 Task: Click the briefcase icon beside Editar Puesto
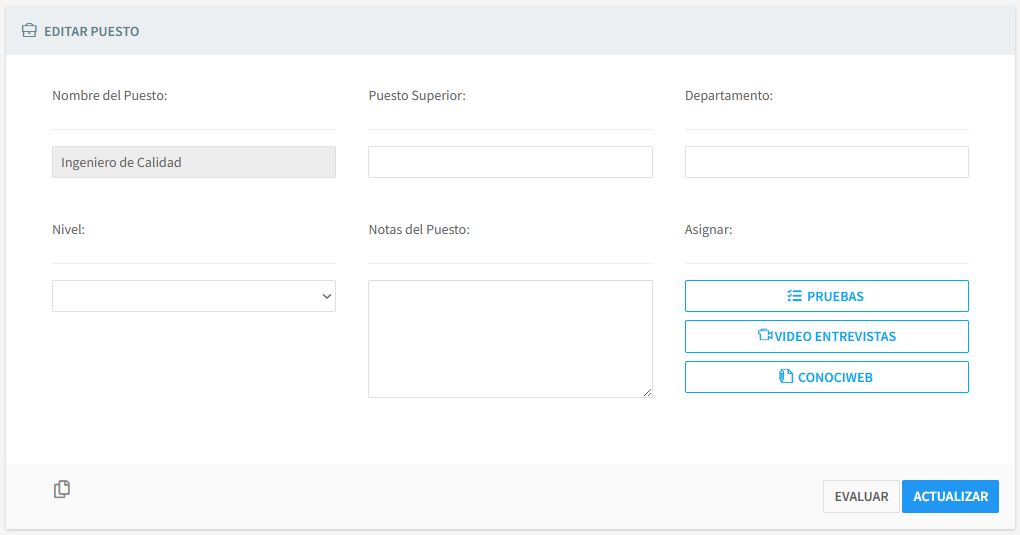click(x=29, y=31)
